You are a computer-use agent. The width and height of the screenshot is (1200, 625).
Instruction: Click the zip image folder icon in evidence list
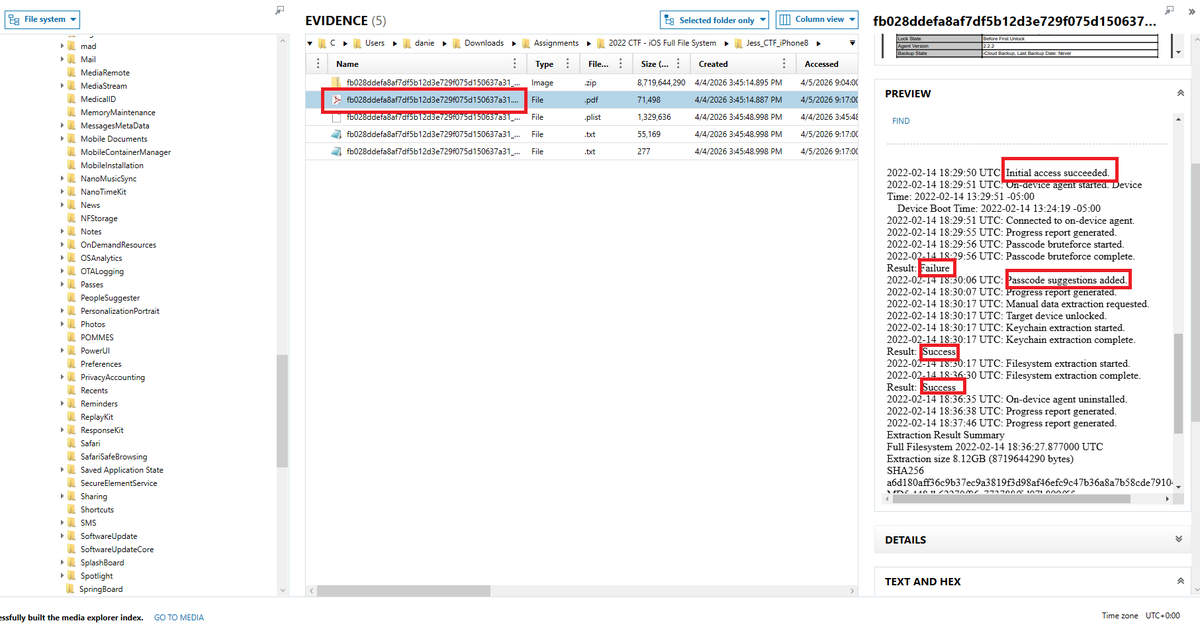[337, 82]
